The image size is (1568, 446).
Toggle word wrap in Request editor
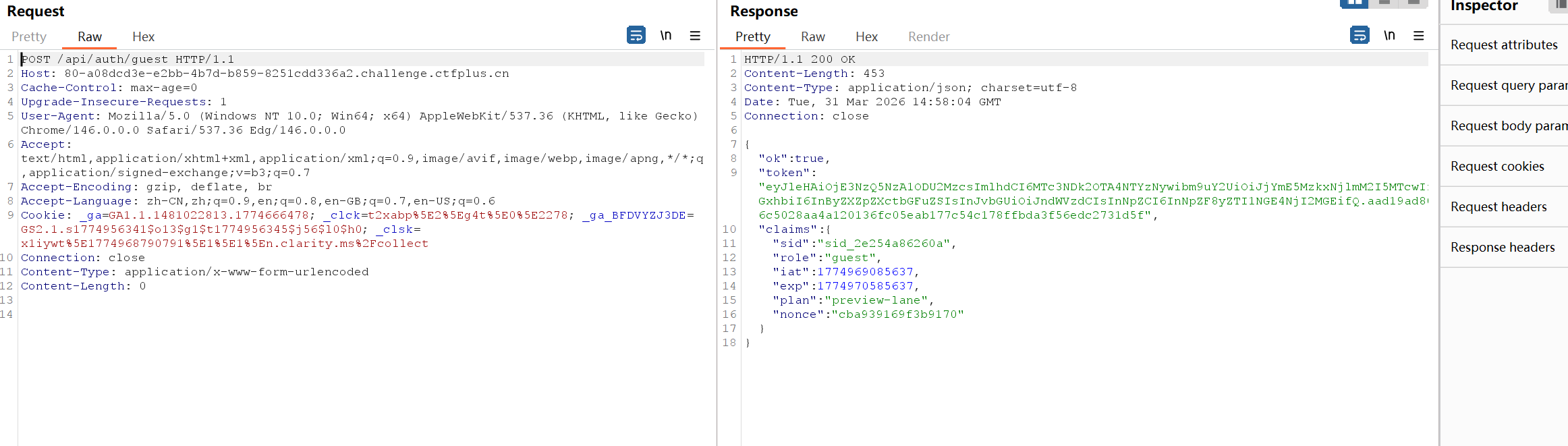pyautogui.click(x=636, y=35)
